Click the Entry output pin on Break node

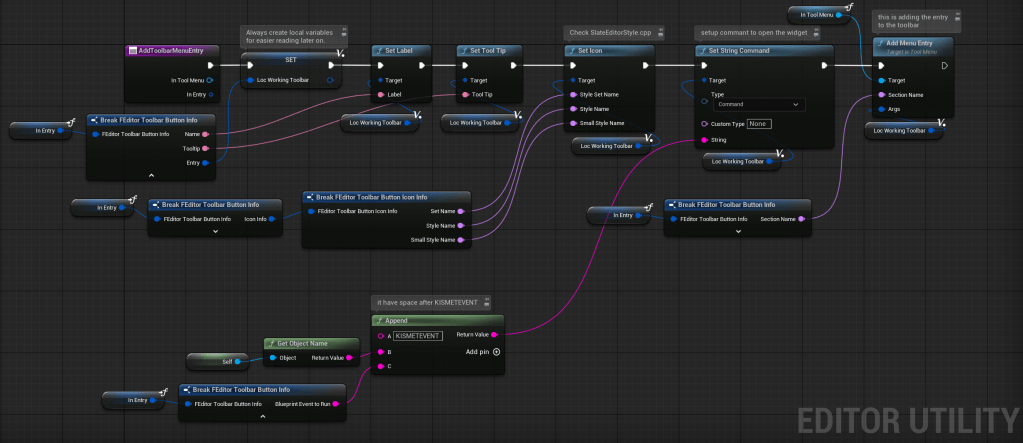pos(206,162)
